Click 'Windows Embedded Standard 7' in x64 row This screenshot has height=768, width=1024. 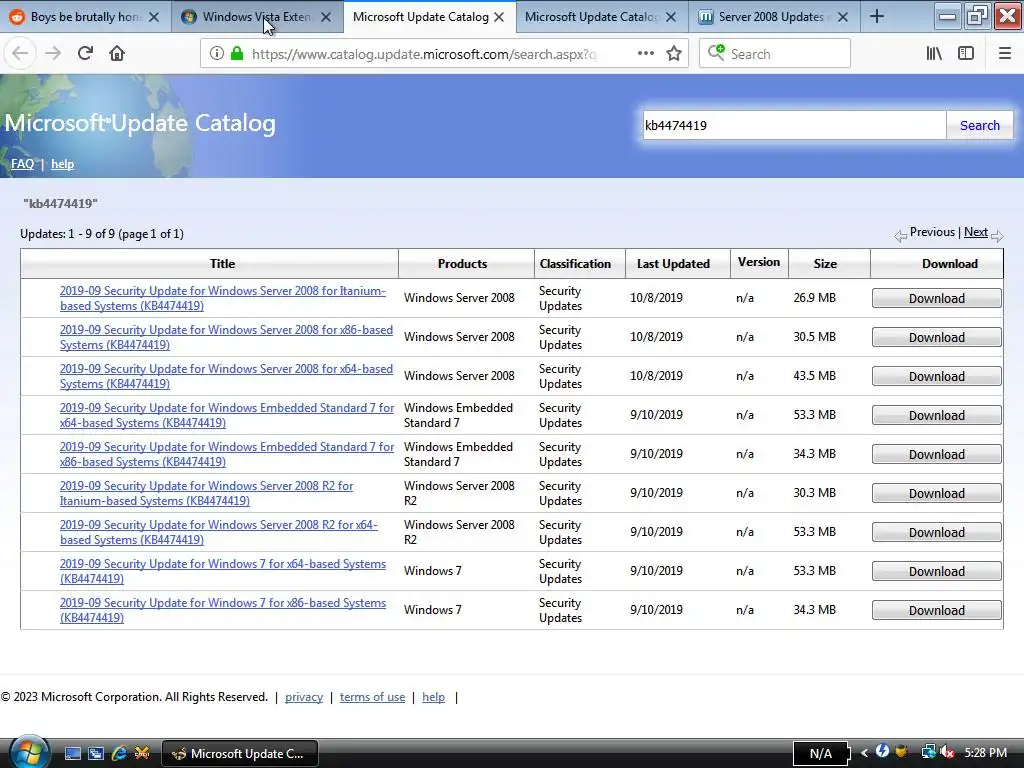coord(458,415)
